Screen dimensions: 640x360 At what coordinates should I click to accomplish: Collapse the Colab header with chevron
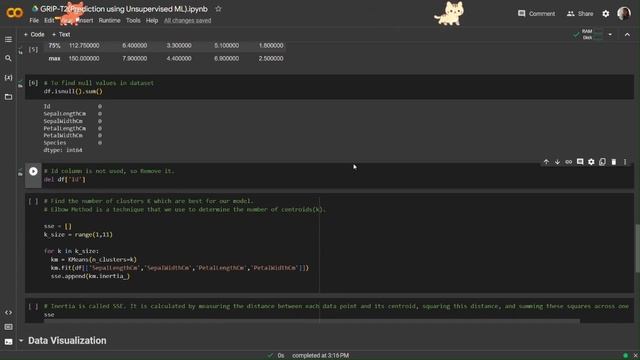pyautogui.click(x=627, y=35)
